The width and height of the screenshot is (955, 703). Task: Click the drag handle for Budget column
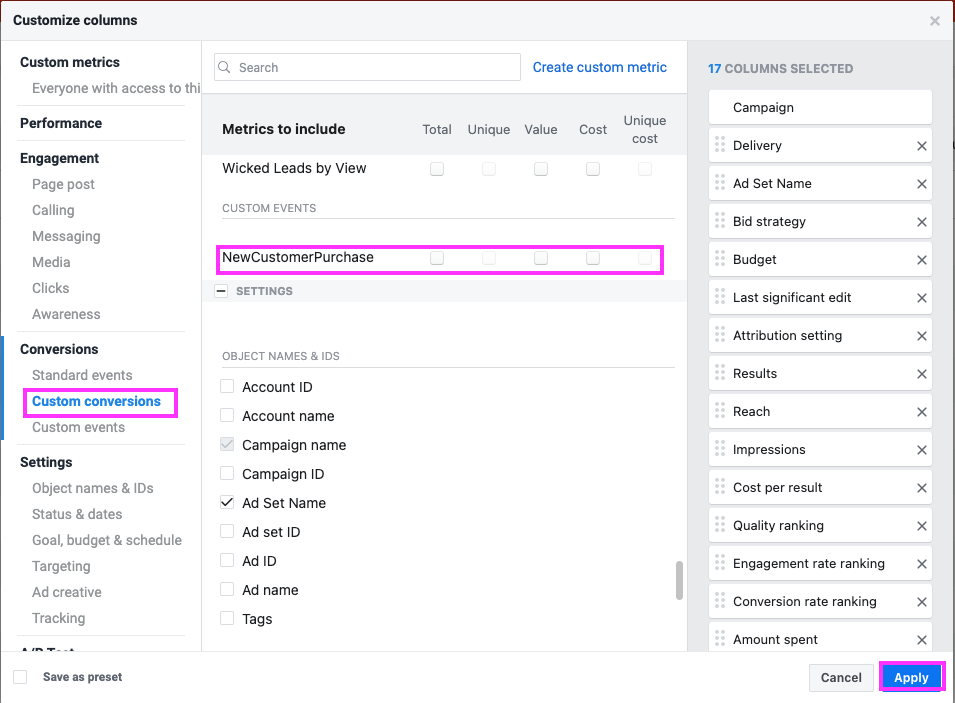tap(720, 259)
